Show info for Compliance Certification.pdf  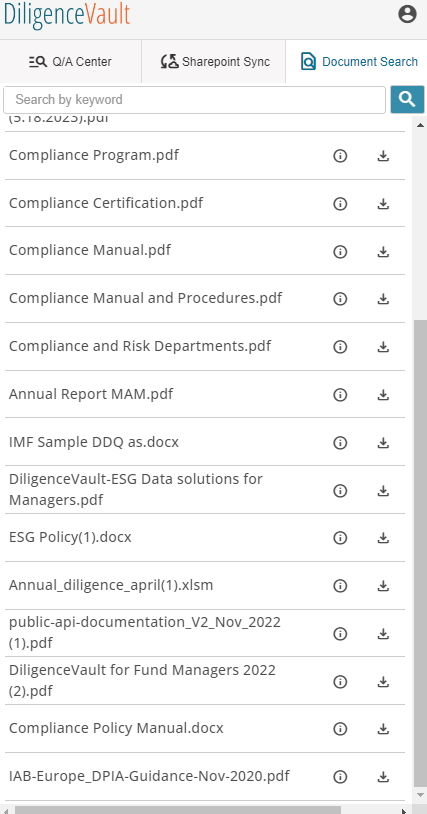pyautogui.click(x=340, y=204)
